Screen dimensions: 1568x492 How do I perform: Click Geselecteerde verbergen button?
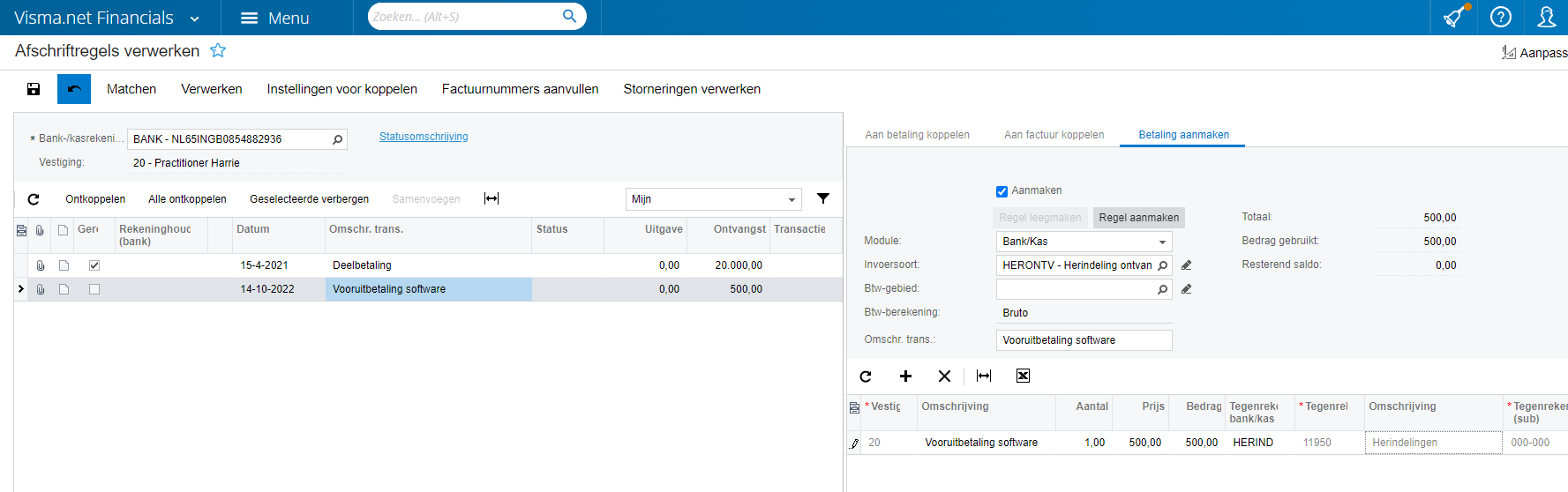click(x=309, y=199)
